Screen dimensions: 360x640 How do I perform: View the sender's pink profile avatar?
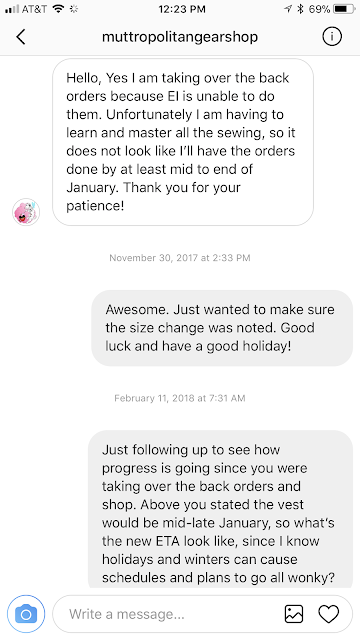(x=26, y=212)
